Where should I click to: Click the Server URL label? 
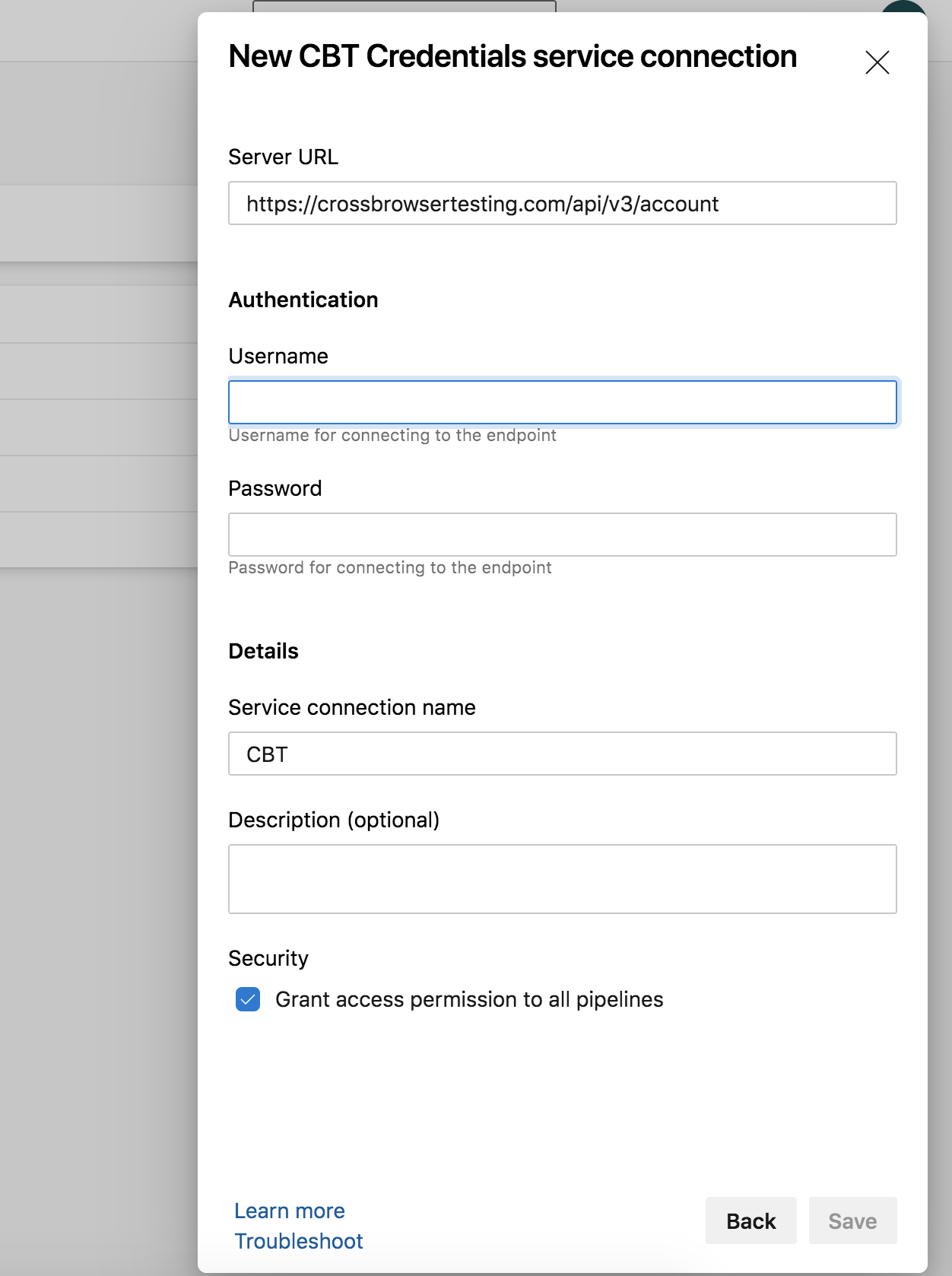pyautogui.click(x=283, y=157)
